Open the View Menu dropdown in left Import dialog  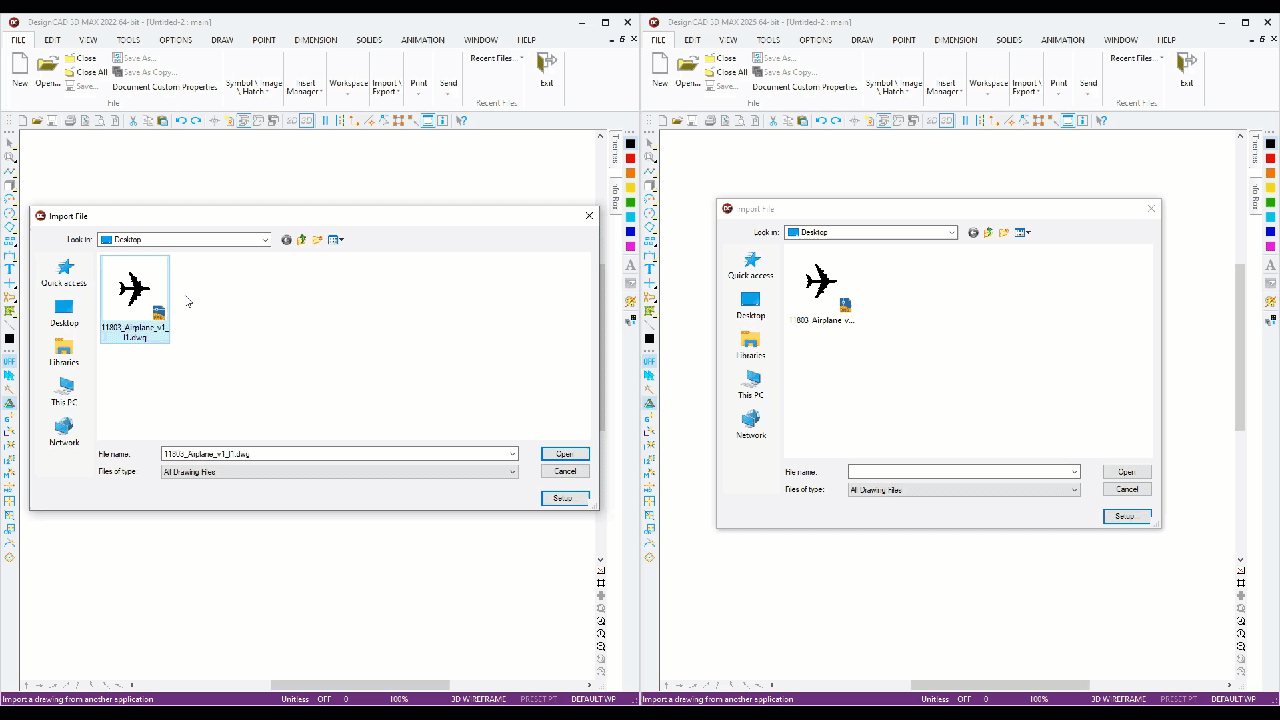click(336, 240)
